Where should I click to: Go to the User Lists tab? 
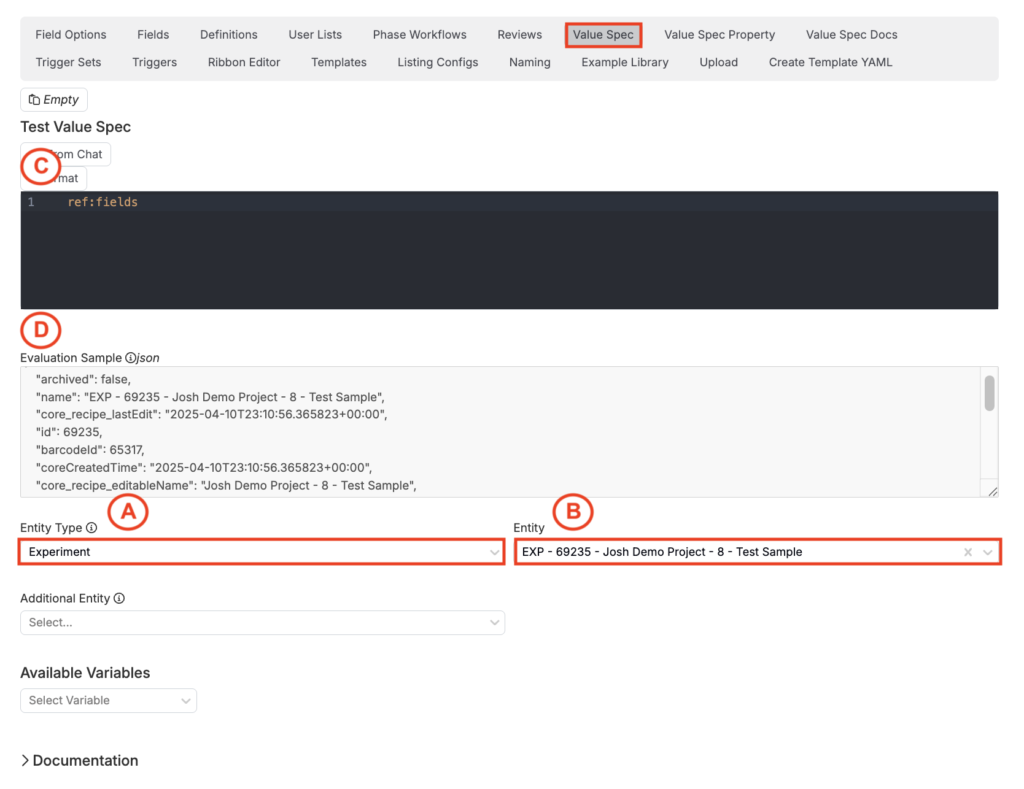pyautogui.click(x=315, y=35)
